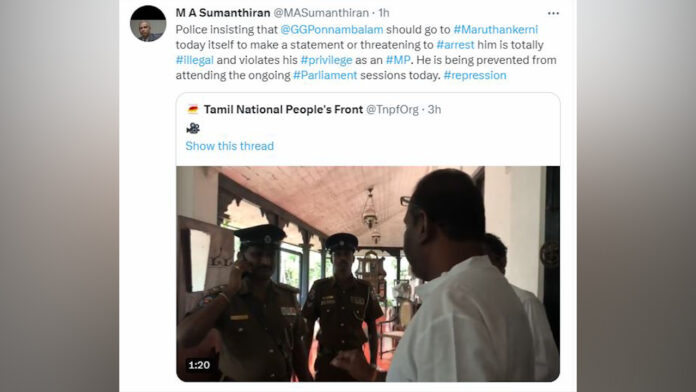Click Show this thread link
This screenshot has height=392, width=696.
coord(229,146)
